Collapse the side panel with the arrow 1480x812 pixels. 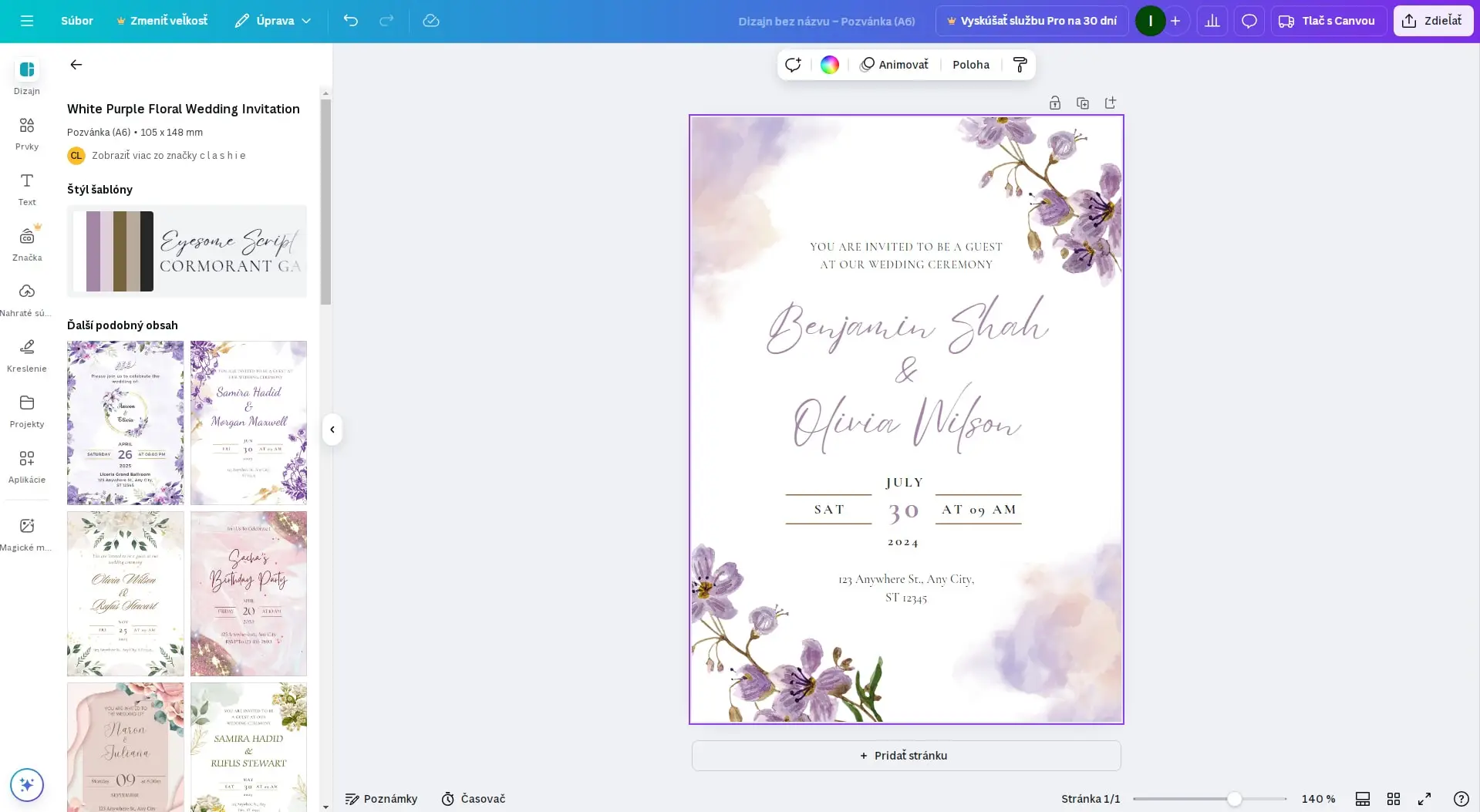pos(332,430)
